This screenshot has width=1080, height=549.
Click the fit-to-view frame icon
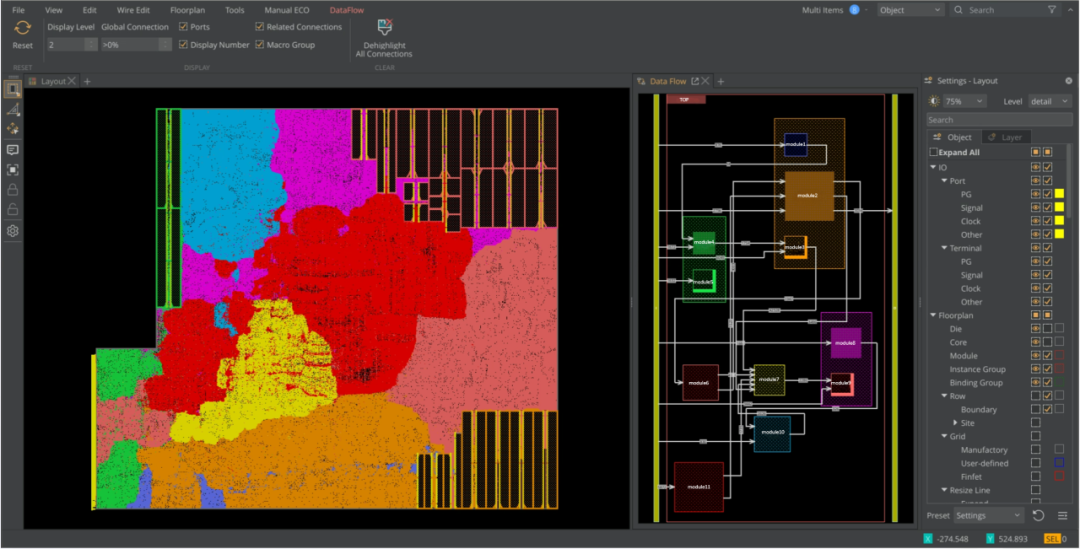point(12,169)
